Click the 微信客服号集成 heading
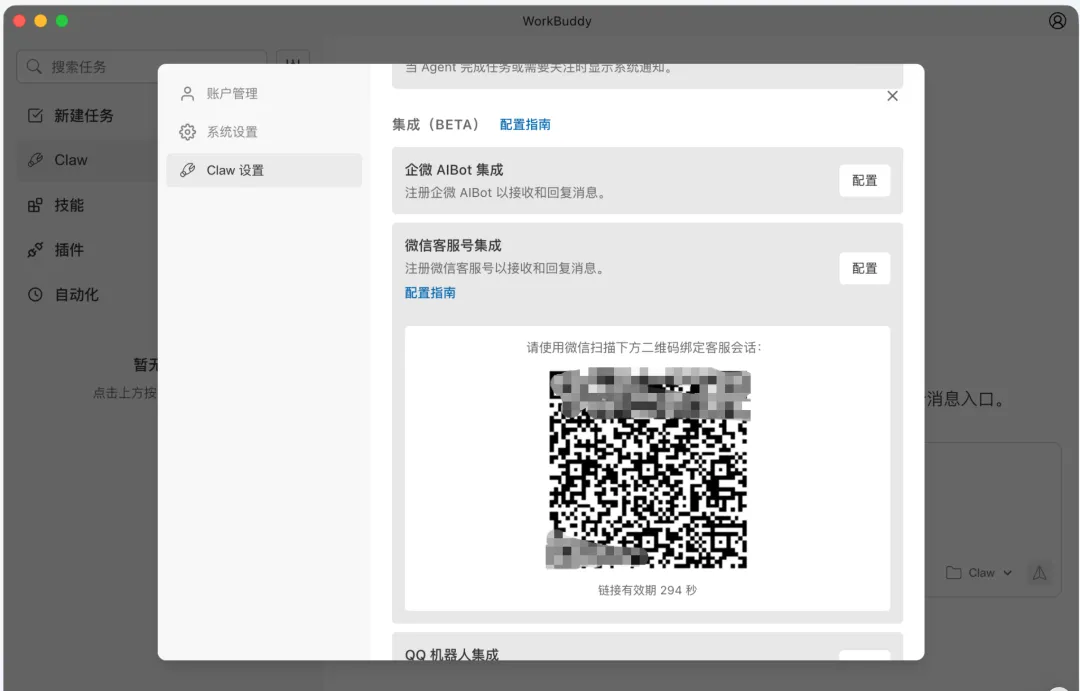The image size is (1080, 691). pyautogui.click(x=453, y=245)
